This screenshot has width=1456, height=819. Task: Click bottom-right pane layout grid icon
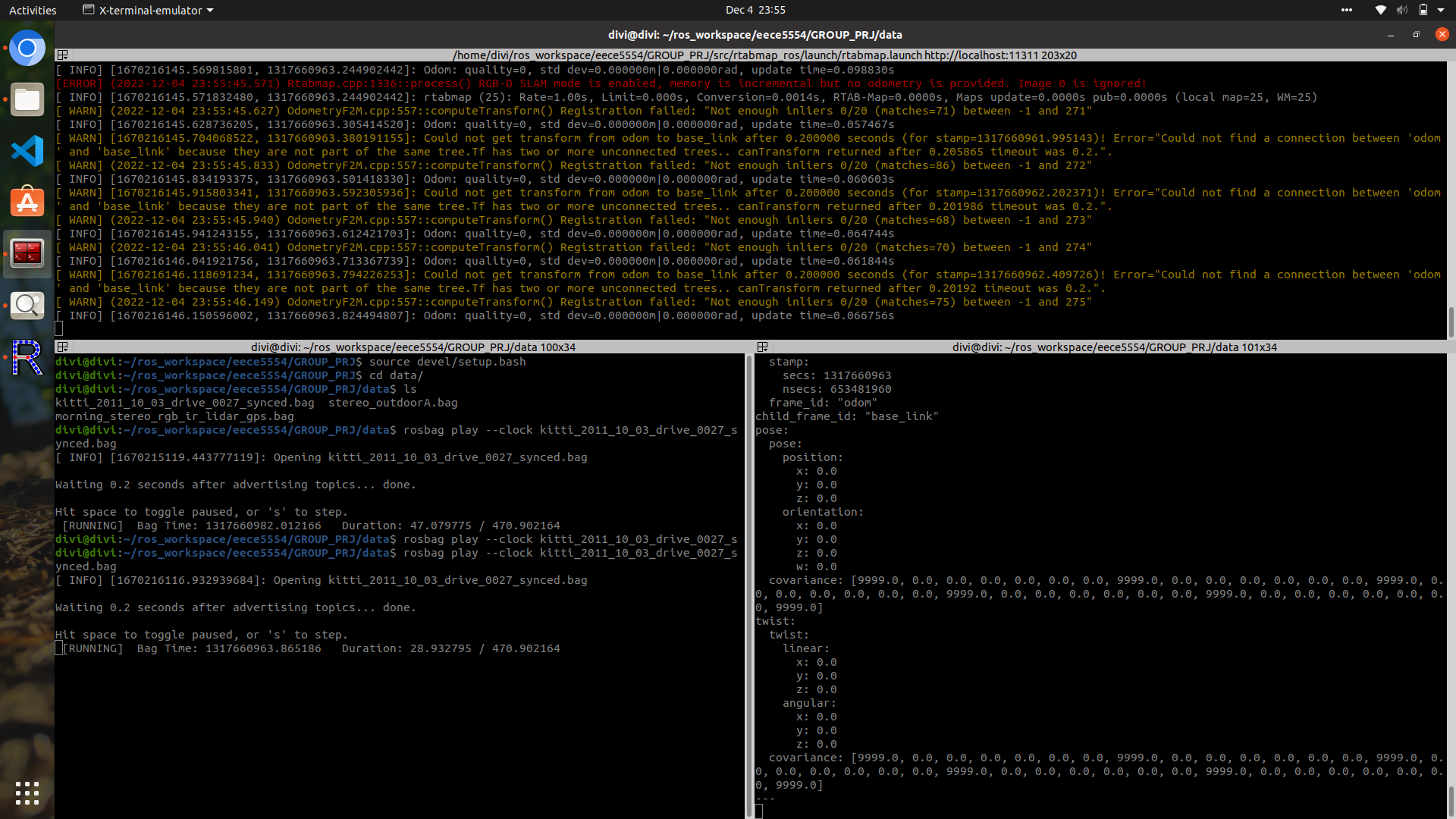click(x=762, y=347)
